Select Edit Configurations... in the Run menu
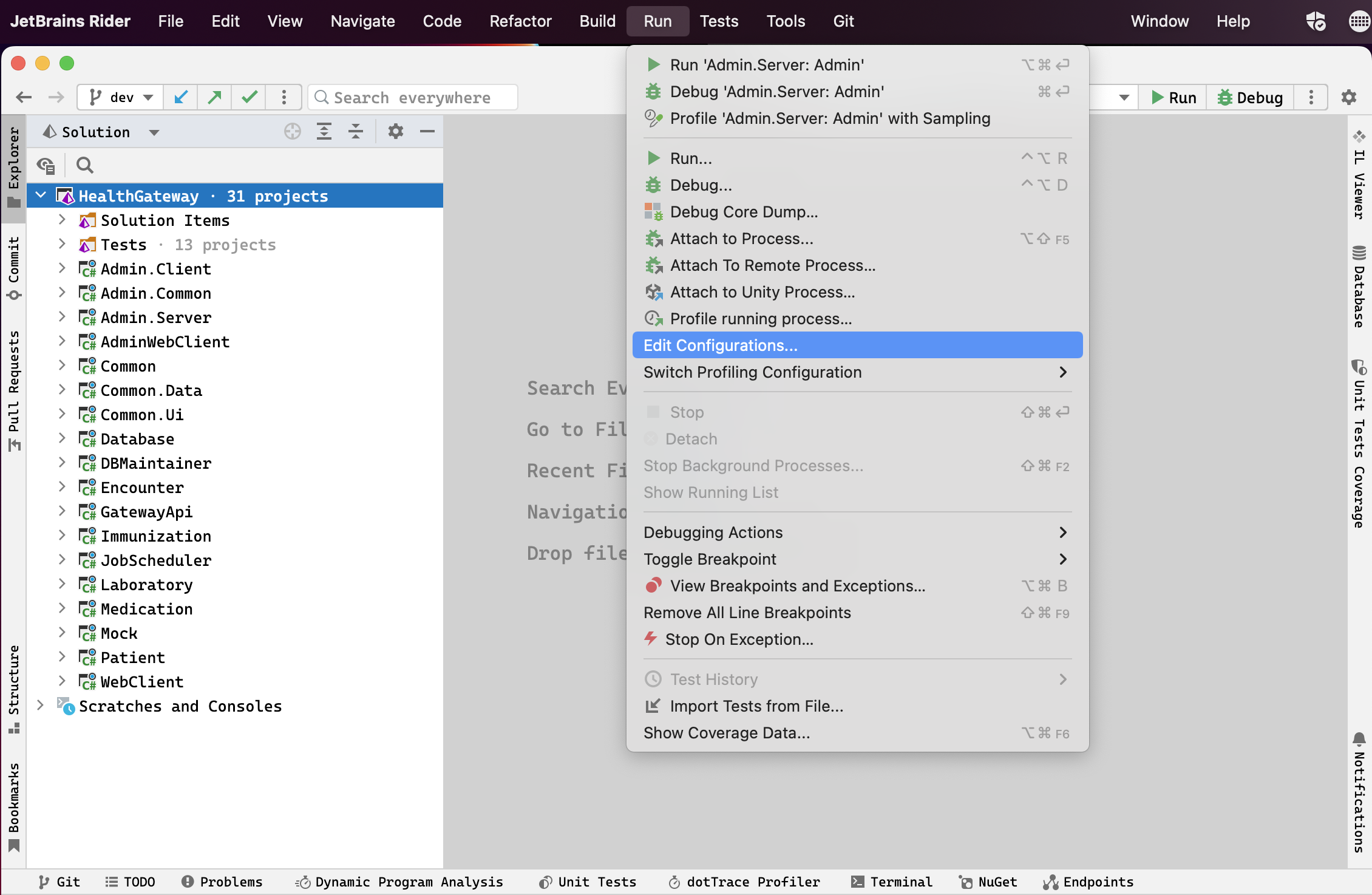Image resolution: width=1372 pixels, height=895 pixels. click(857, 345)
